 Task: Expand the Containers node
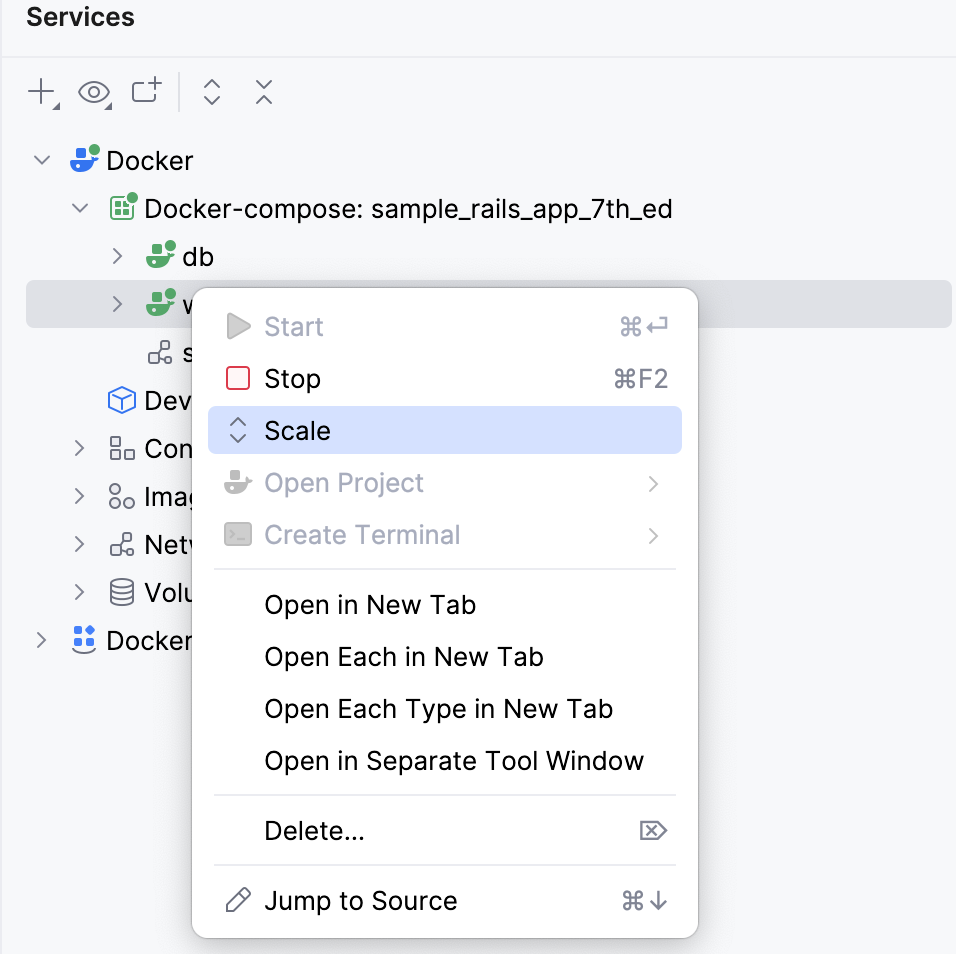pyautogui.click(x=79, y=448)
